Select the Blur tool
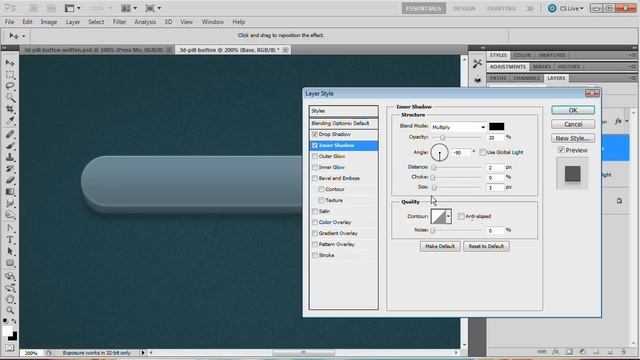 (10, 203)
